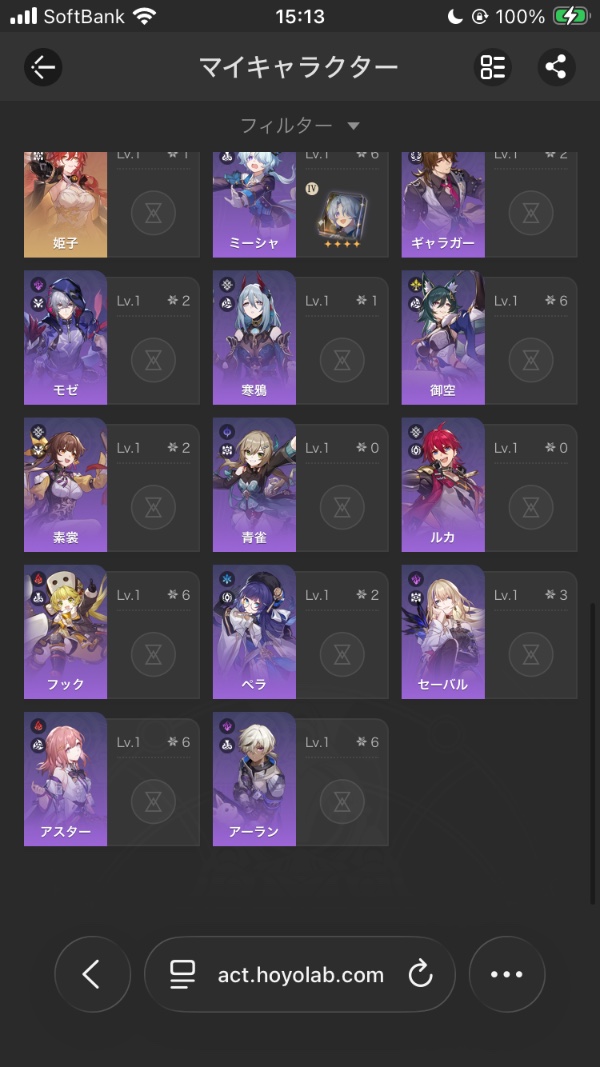Viewport: 600px width, 1067px height.
Task: Select the 御空 character portrait
Action: click(443, 338)
